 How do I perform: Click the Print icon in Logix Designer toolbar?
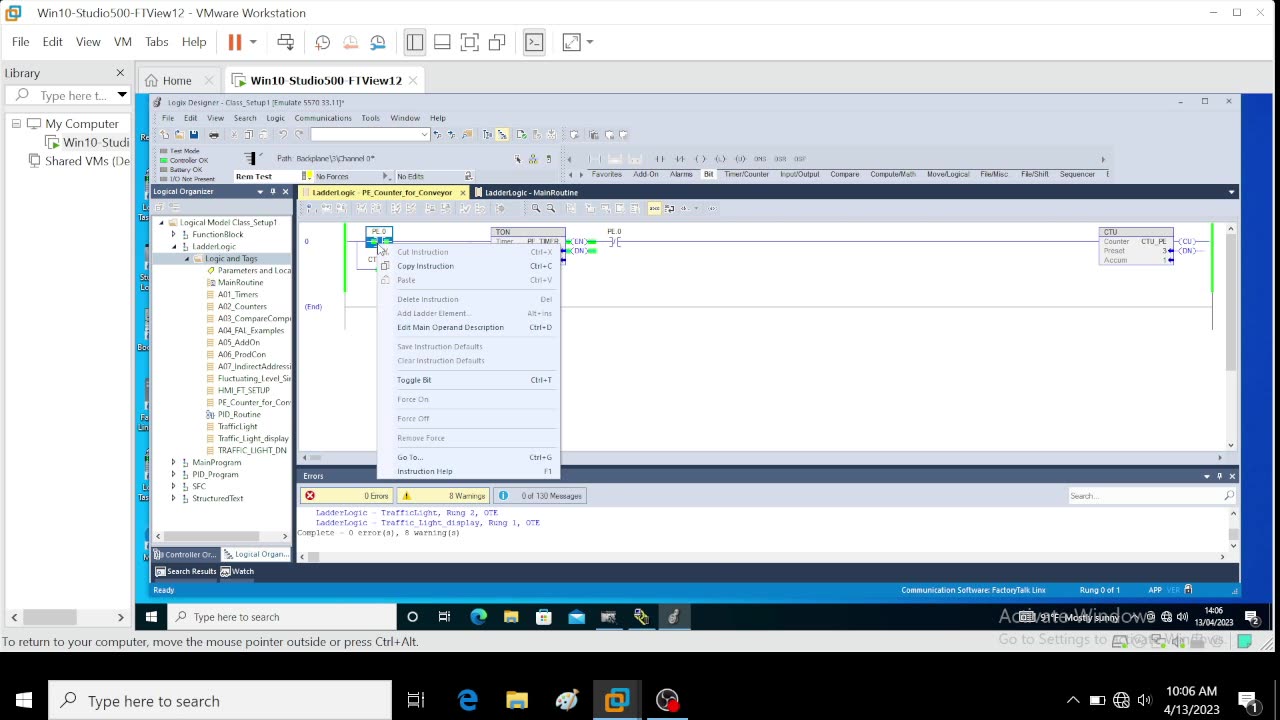(x=213, y=134)
